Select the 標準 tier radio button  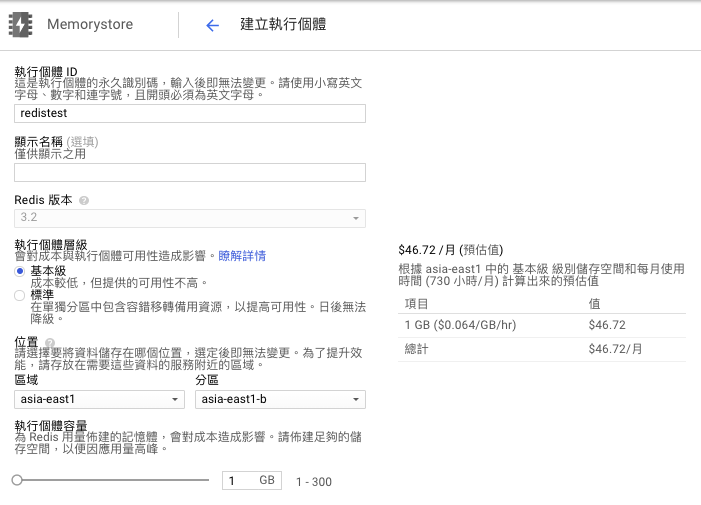click(x=19, y=295)
